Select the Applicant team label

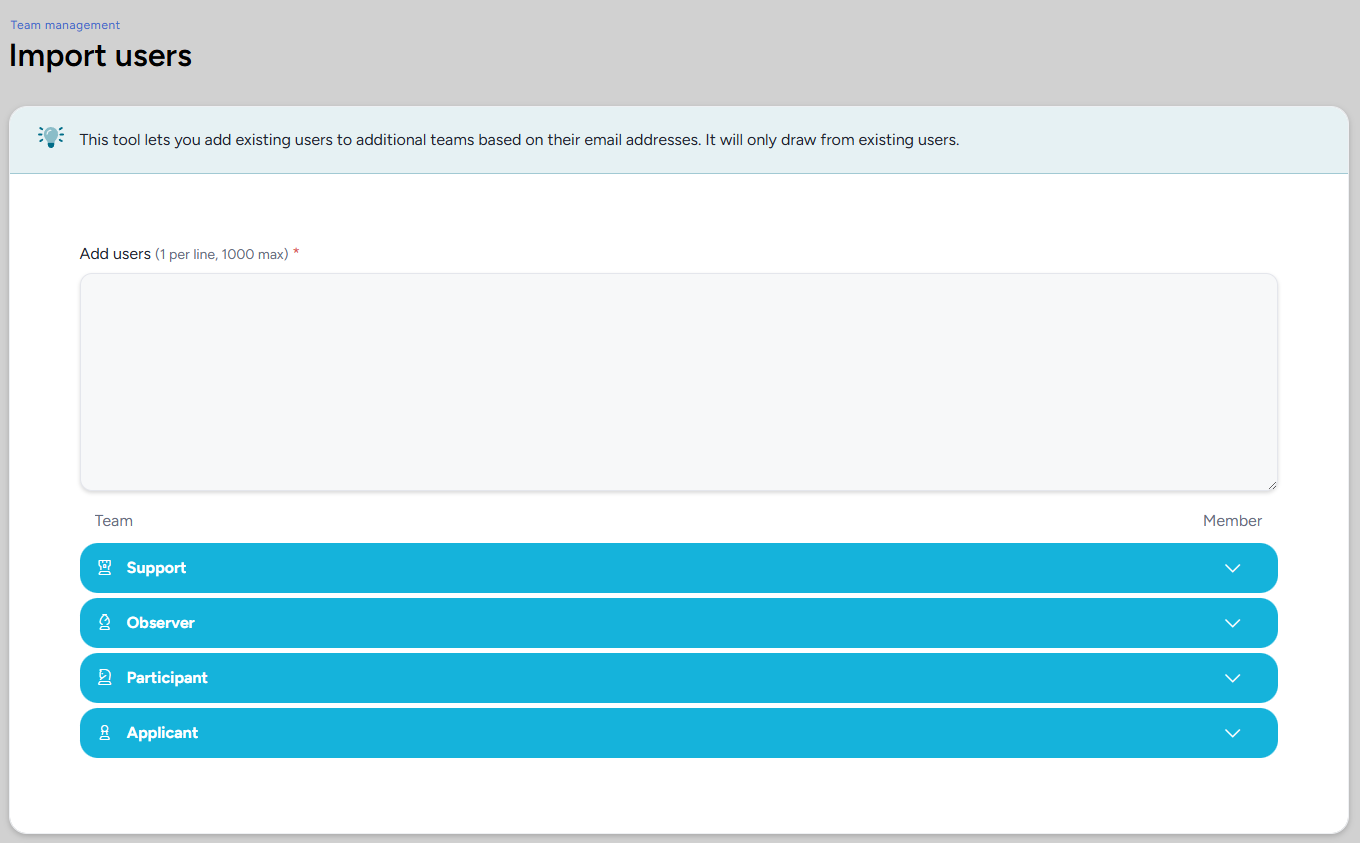pyautogui.click(x=162, y=733)
